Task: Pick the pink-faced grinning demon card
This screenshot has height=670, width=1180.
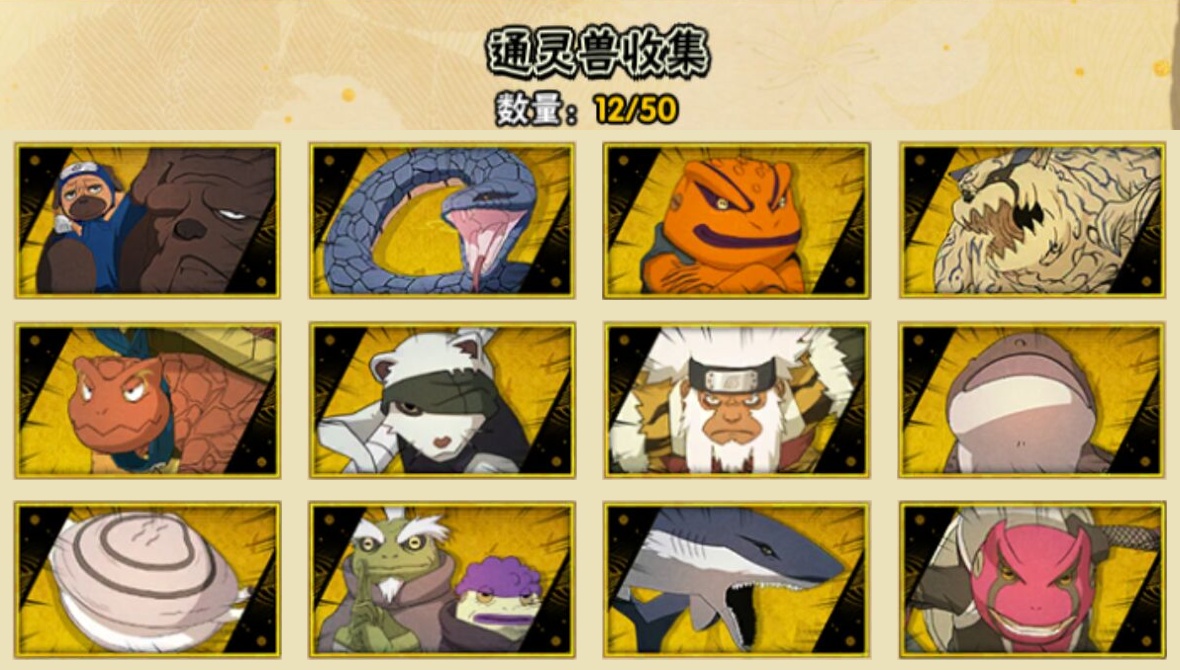Action: (1032, 579)
